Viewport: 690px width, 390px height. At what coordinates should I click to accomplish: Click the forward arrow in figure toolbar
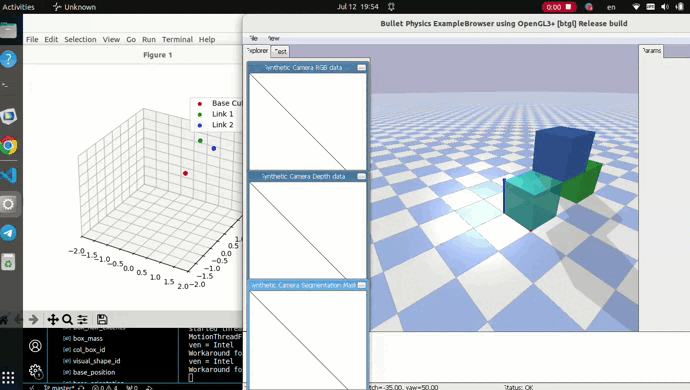33,320
